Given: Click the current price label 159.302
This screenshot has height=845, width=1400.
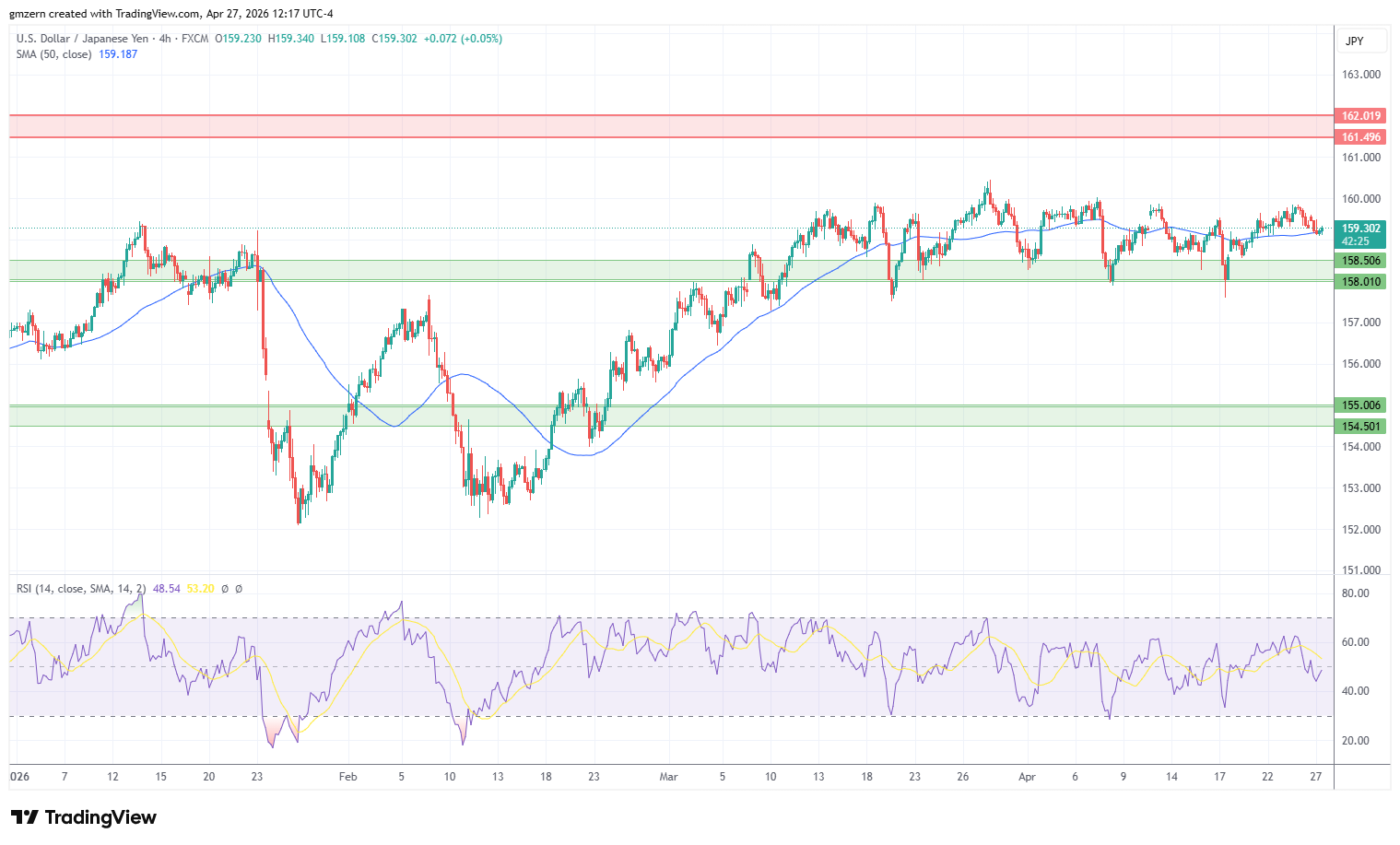Looking at the screenshot, I should pos(1360,229).
